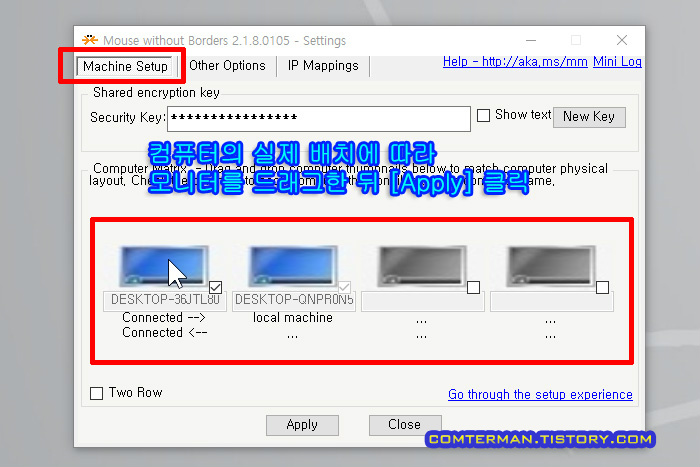Enable the Show text checkbox
700x467 pixels.
[x=483, y=116]
